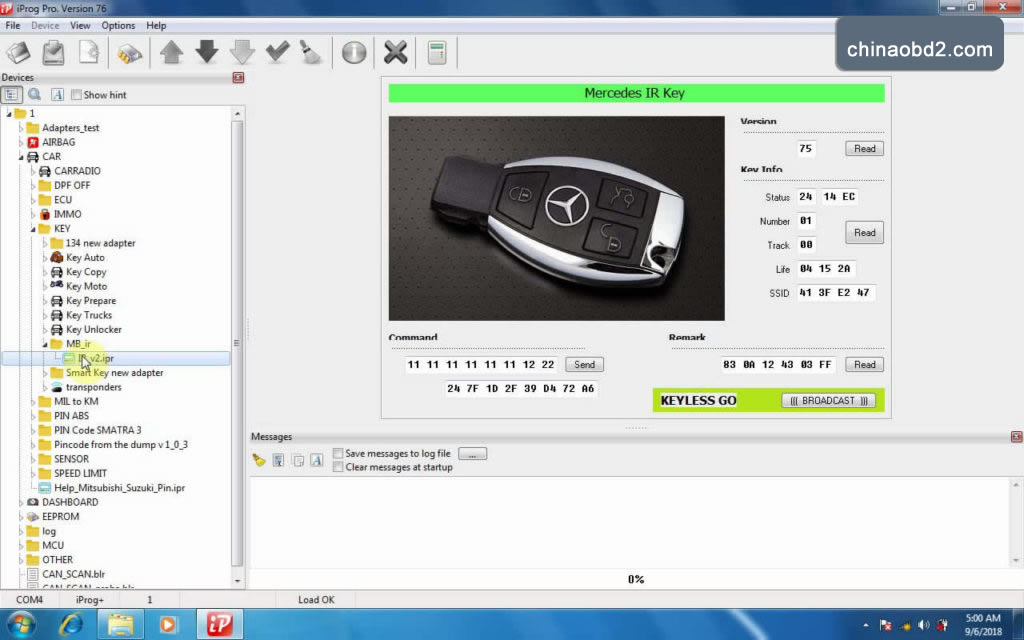Viewport: 1024px width, 640px height.
Task: Click the tree view icon in Devices panel
Action: coord(11,95)
